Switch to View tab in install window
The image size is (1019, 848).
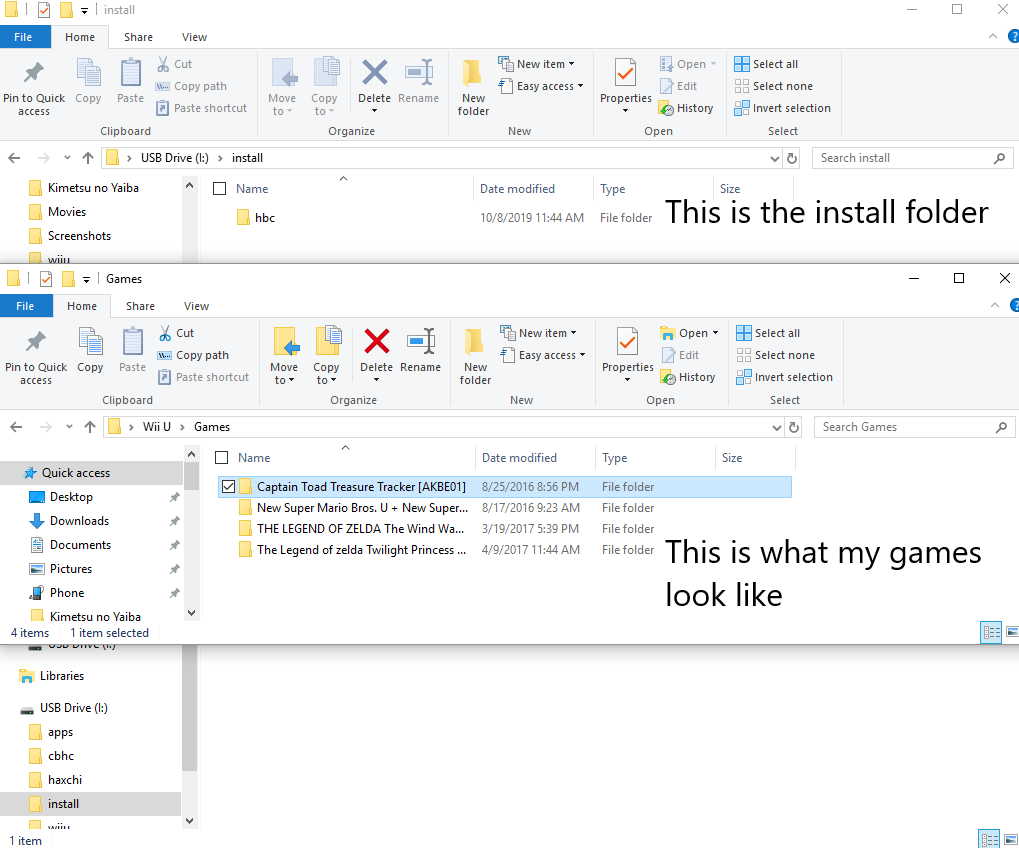194,37
